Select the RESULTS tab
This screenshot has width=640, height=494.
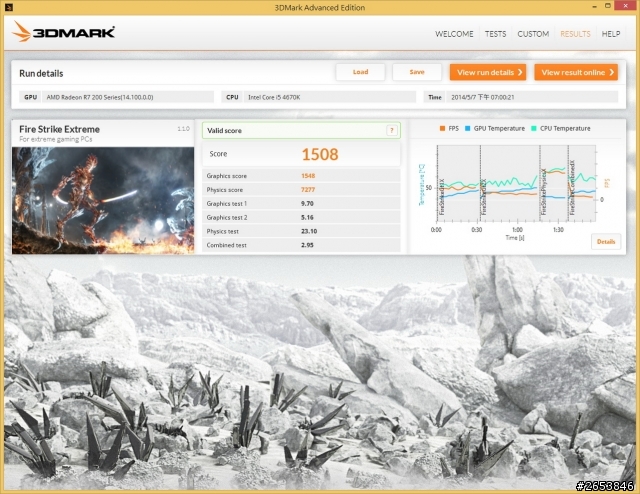pyautogui.click(x=575, y=34)
